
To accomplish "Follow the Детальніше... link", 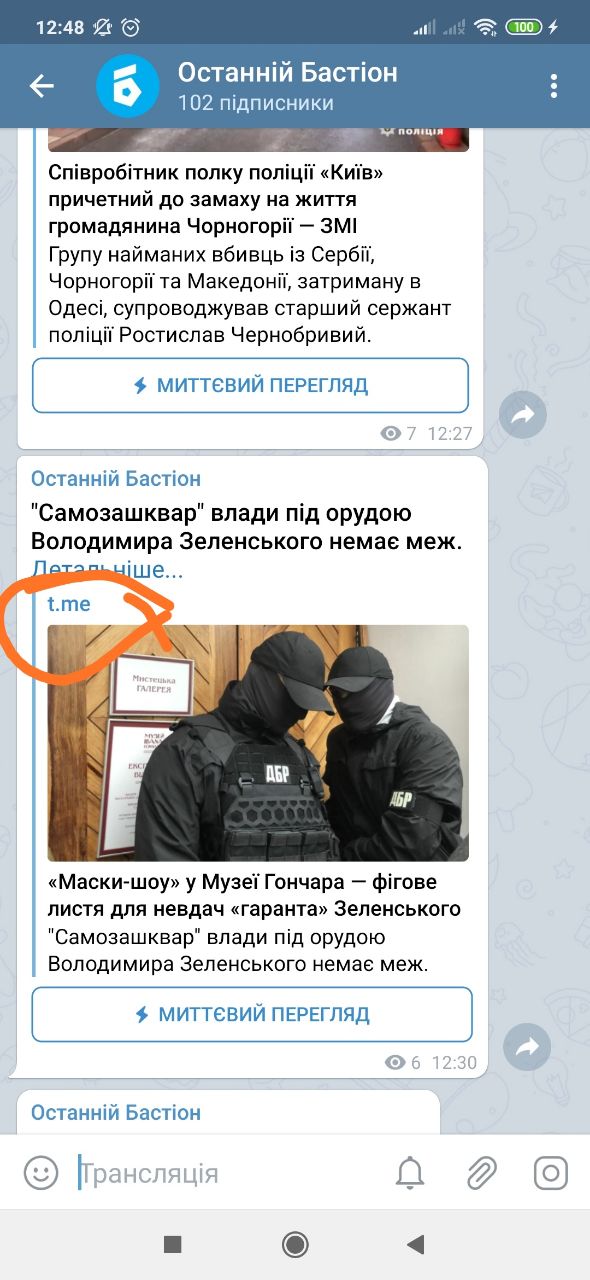I will pos(108,571).
